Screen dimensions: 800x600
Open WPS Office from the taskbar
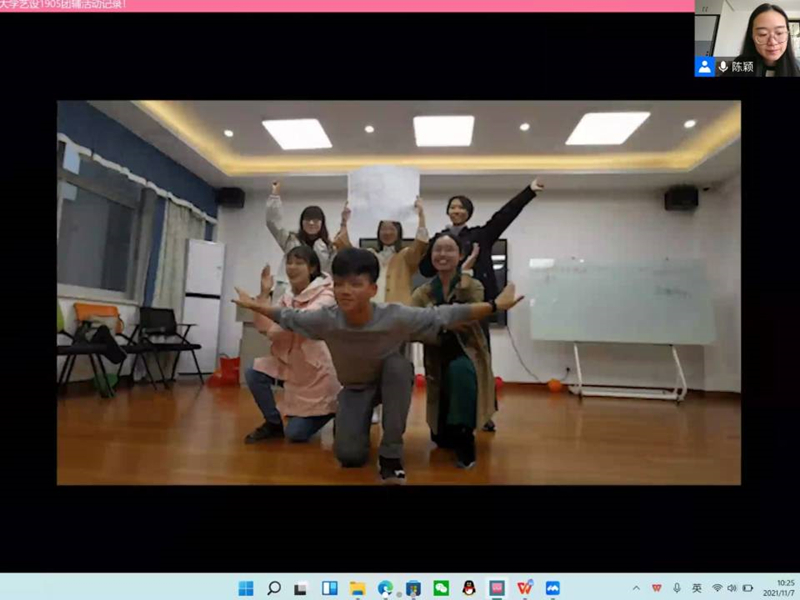coord(525,588)
